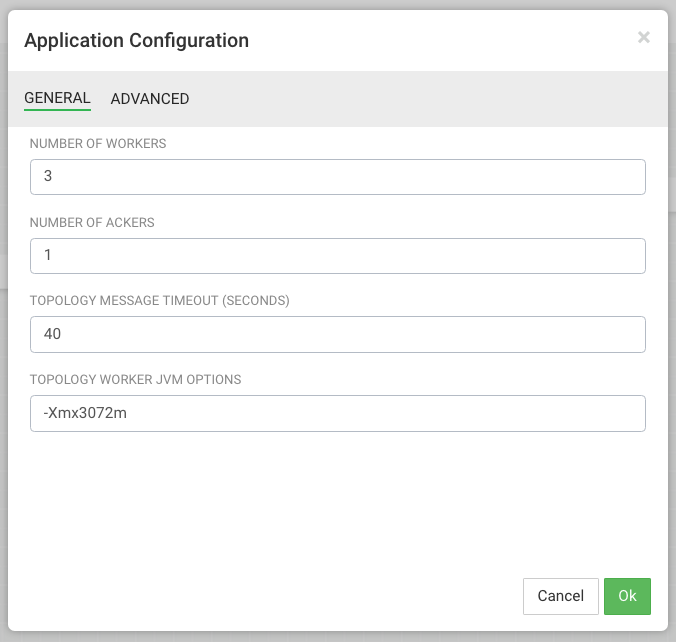
Task: Confirm settings with the green Ok button
Action: [627, 596]
